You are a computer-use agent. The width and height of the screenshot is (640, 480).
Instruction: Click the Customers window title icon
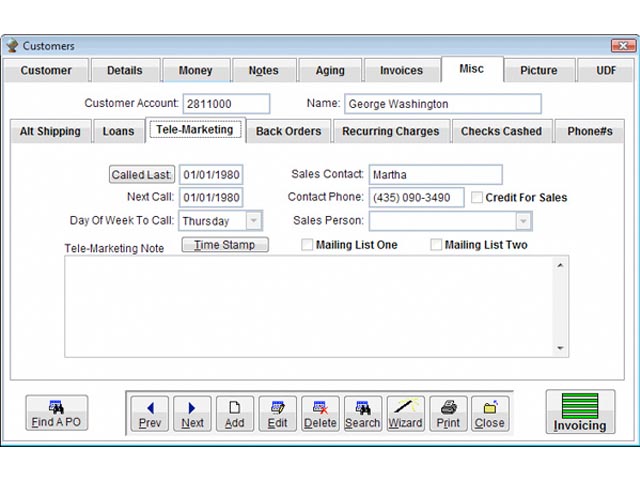[12, 45]
